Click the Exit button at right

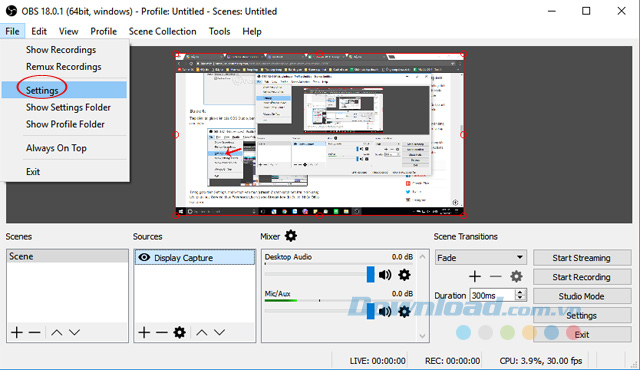click(x=582, y=335)
